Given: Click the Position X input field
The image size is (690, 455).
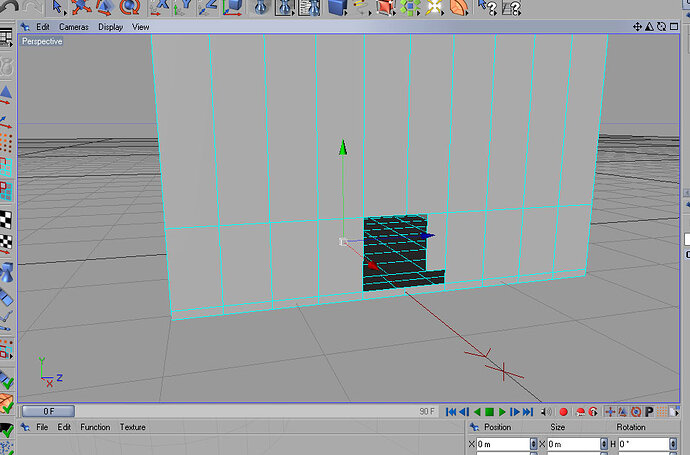Looking at the screenshot, I should [503, 444].
